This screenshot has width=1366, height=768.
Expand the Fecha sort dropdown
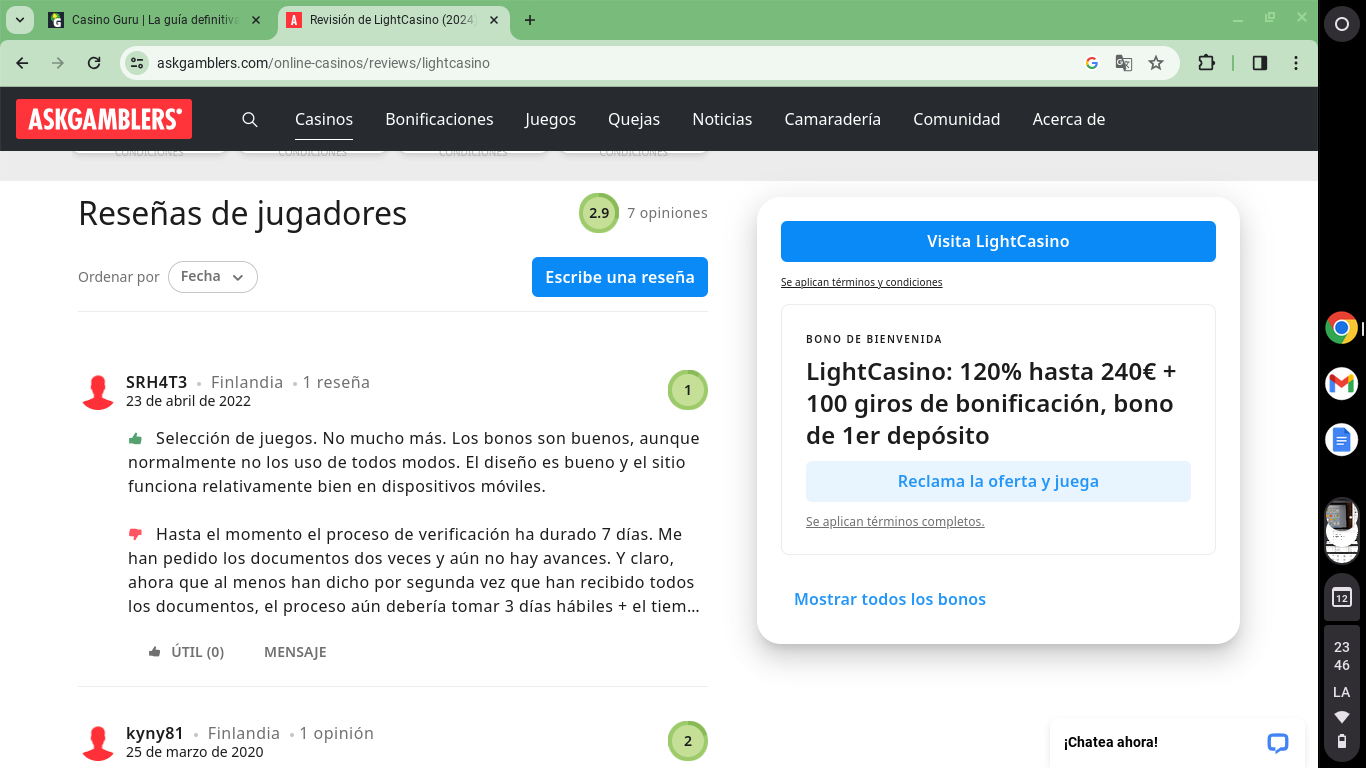tap(213, 277)
